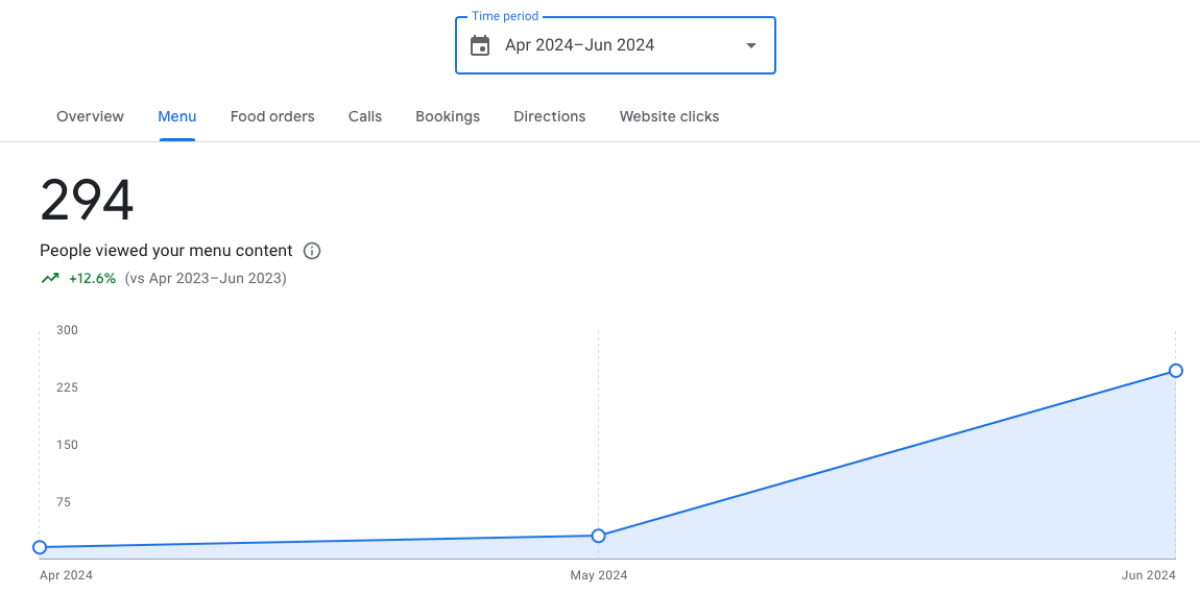Click the 294 total views number

tap(87, 201)
